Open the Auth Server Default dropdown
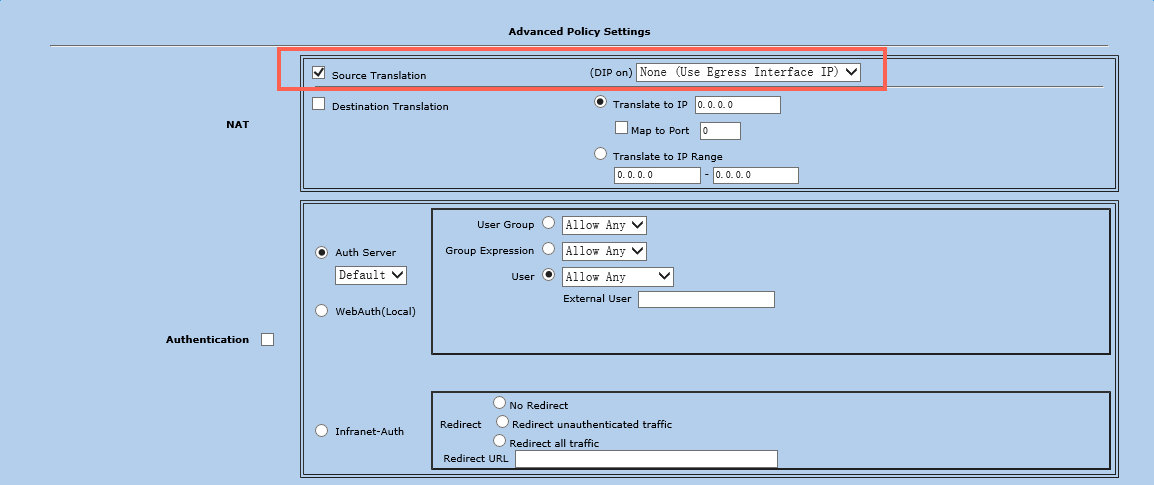 pos(370,275)
